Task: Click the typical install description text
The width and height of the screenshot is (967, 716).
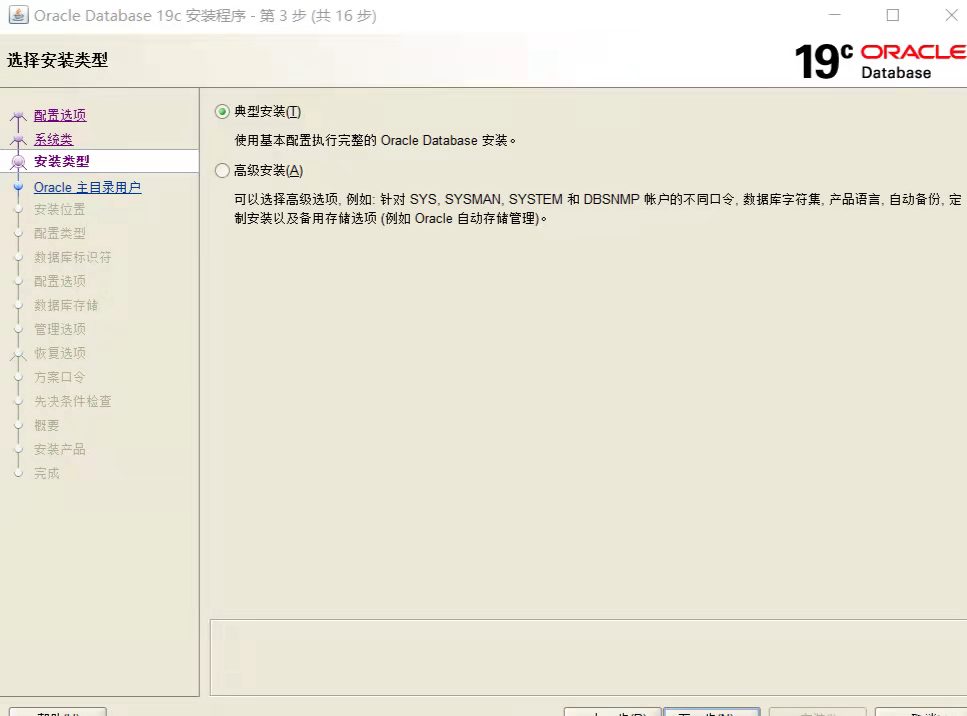Action: (375, 141)
